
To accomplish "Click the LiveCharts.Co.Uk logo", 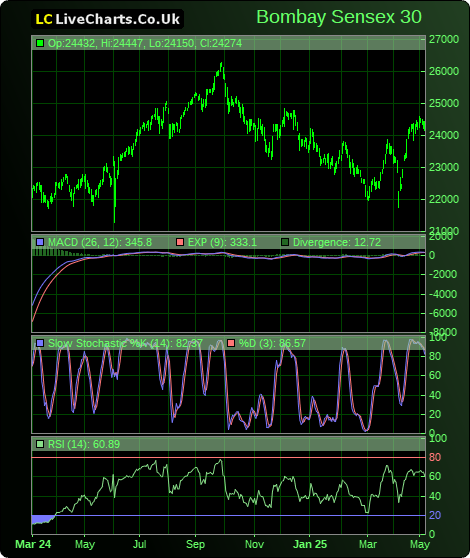I will coord(107,19).
